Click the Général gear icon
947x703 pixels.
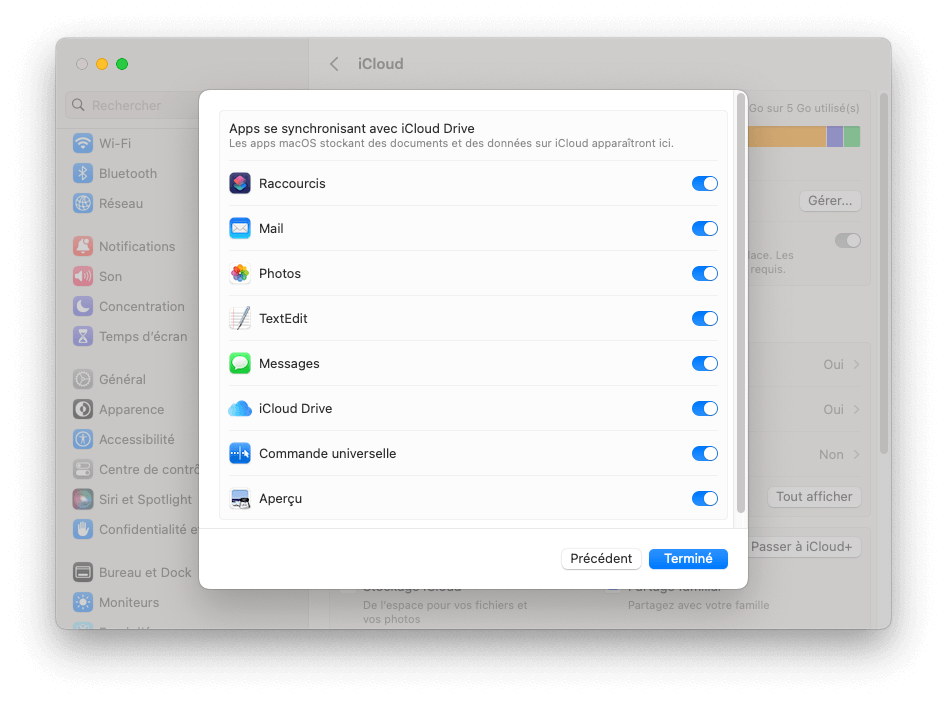pyautogui.click(x=83, y=379)
